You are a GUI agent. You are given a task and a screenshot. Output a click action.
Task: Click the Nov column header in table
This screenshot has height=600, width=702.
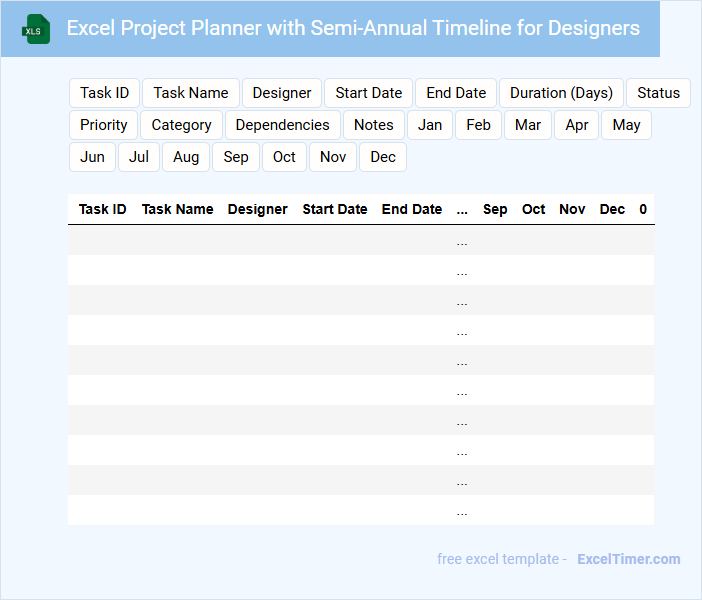572,209
